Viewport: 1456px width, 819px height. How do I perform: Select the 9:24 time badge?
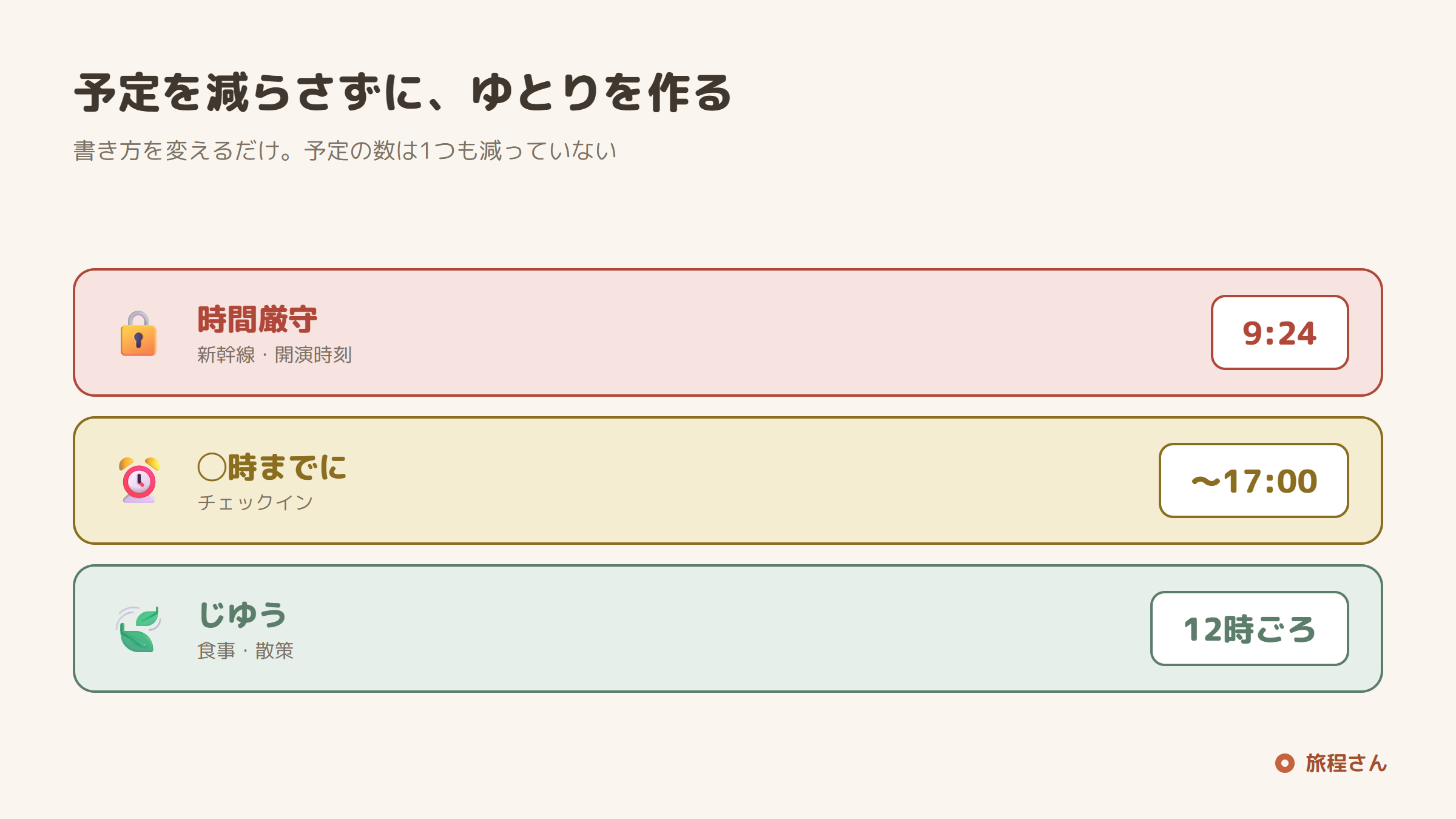1279,332
